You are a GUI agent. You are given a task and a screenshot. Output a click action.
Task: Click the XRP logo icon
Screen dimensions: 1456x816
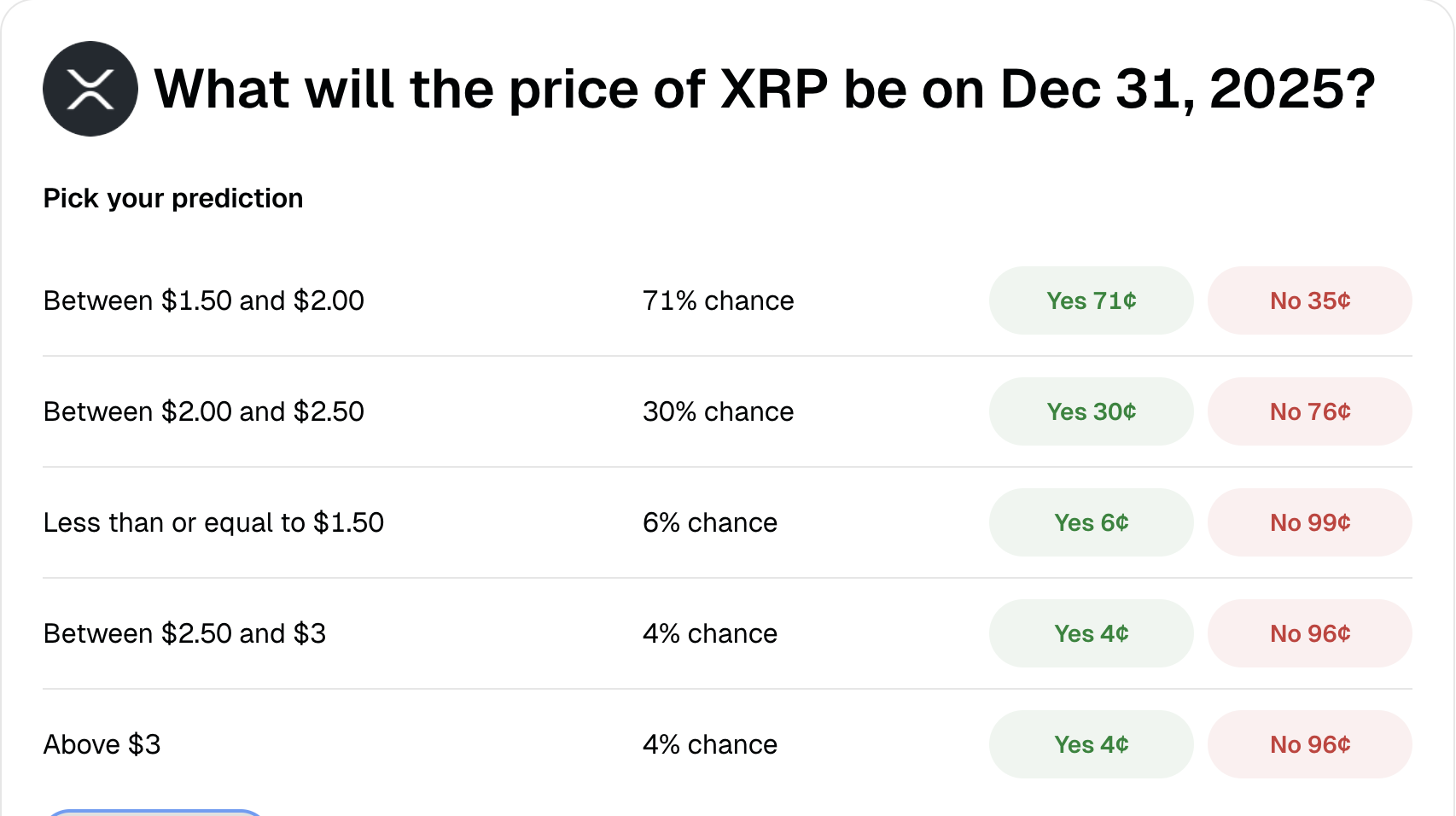(90, 88)
